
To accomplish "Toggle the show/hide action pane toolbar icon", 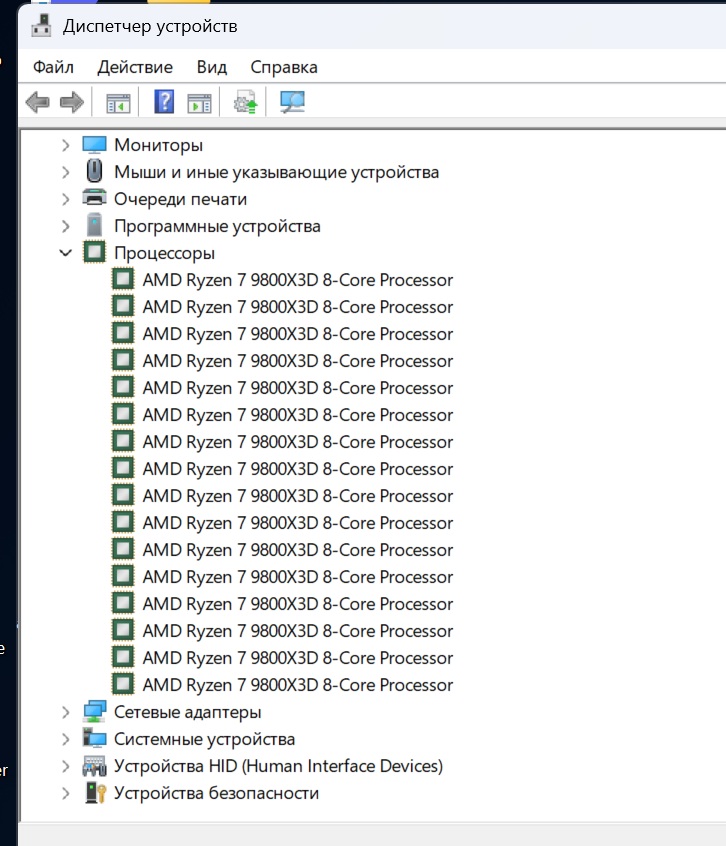I will 199,103.
